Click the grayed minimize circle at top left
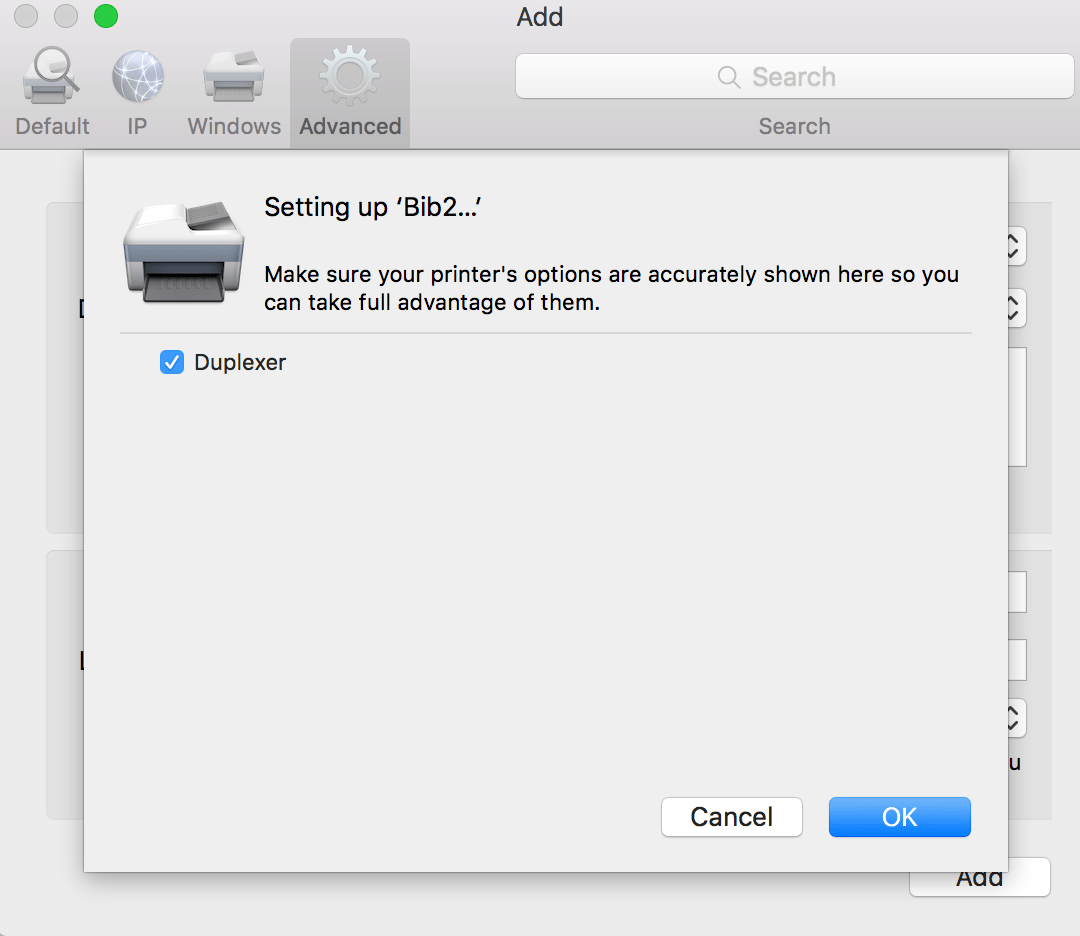Screen dimensions: 1080x936 tap(65, 16)
